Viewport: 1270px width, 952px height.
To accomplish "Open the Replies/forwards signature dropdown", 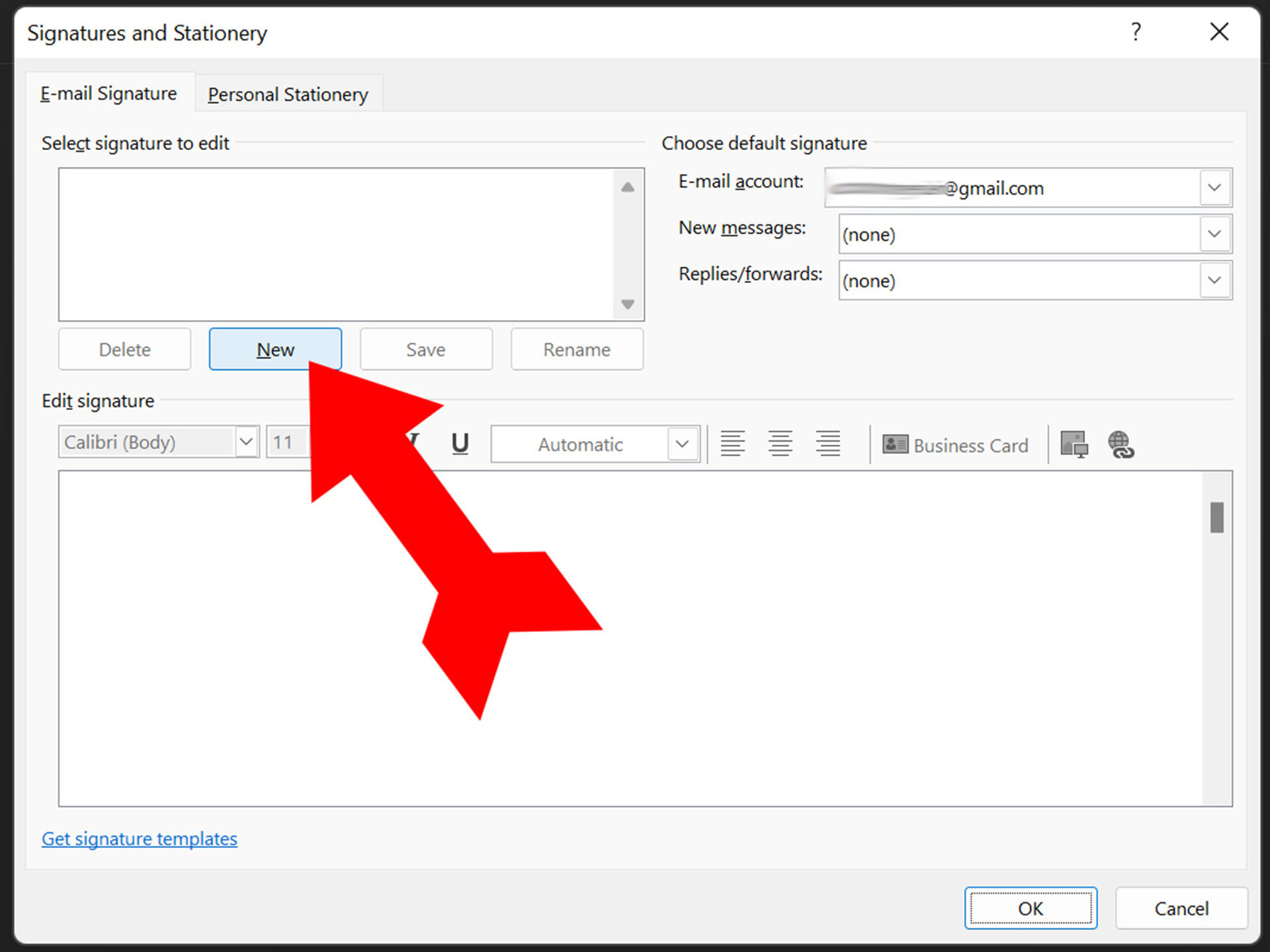I will point(1214,280).
